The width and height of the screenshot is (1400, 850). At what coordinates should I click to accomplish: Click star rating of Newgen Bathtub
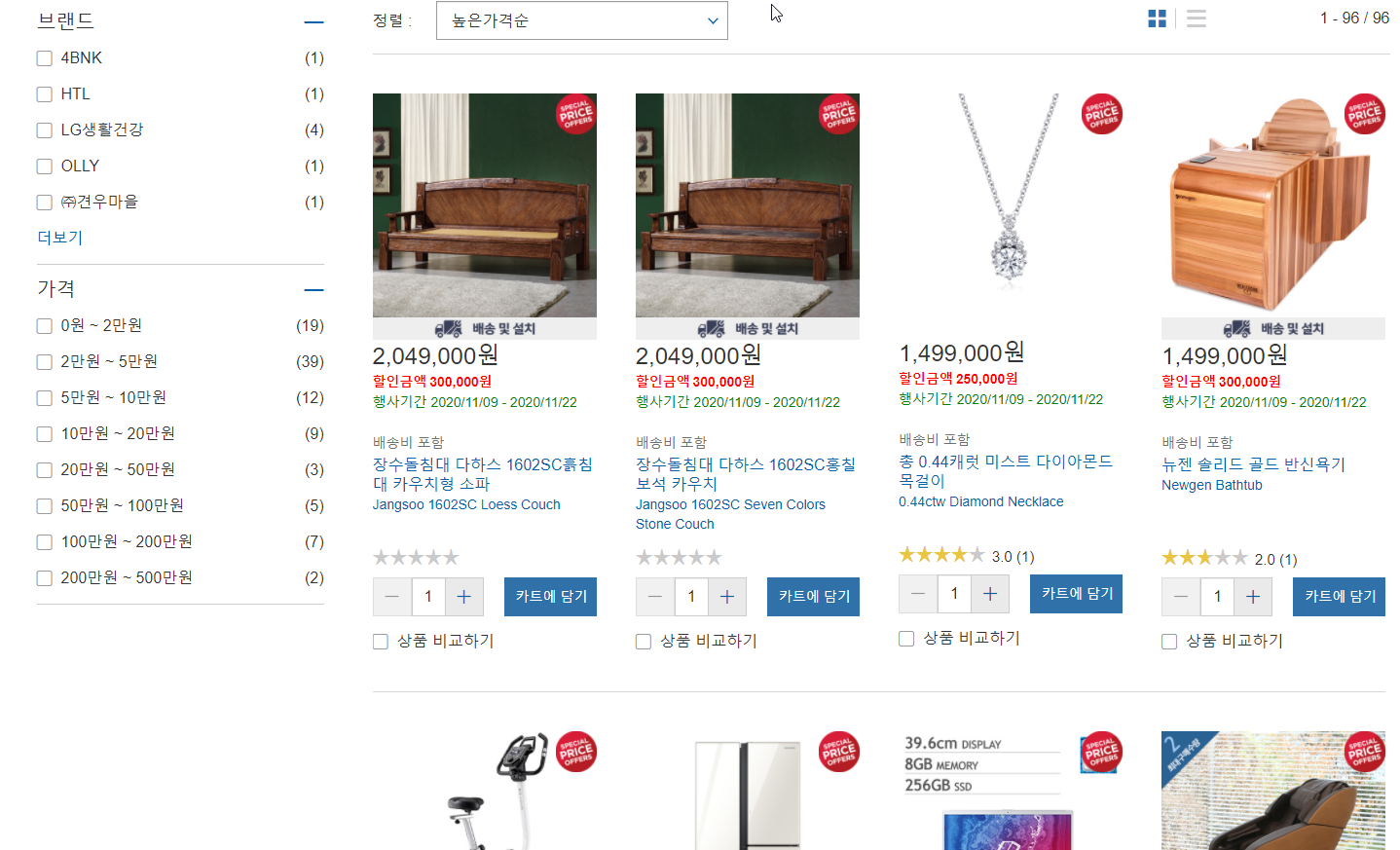click(1204, 558)
